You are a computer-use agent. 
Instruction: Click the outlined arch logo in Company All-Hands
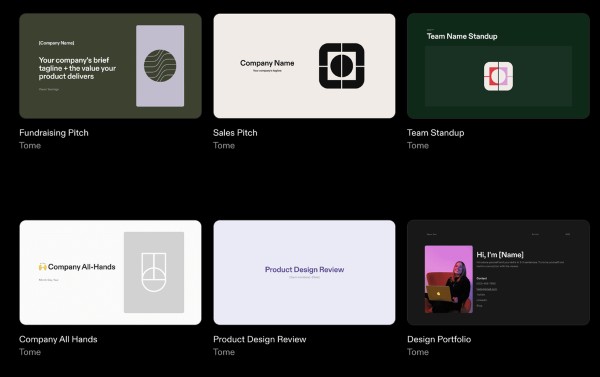(x=154, y=272)
